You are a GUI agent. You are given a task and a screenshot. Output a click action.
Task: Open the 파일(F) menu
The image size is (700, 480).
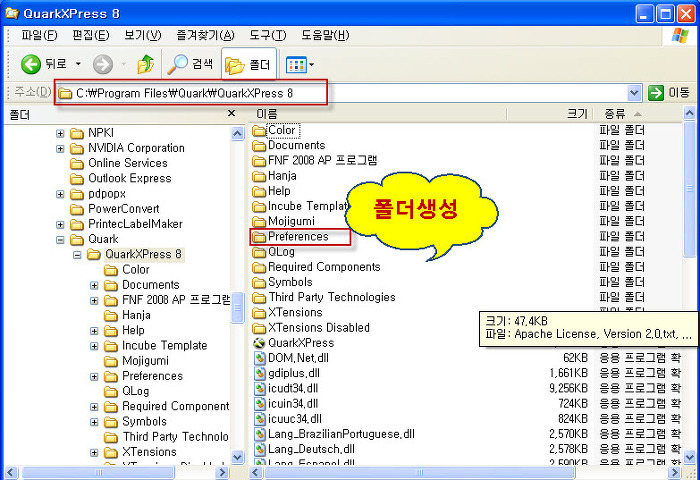click(39, 35)
